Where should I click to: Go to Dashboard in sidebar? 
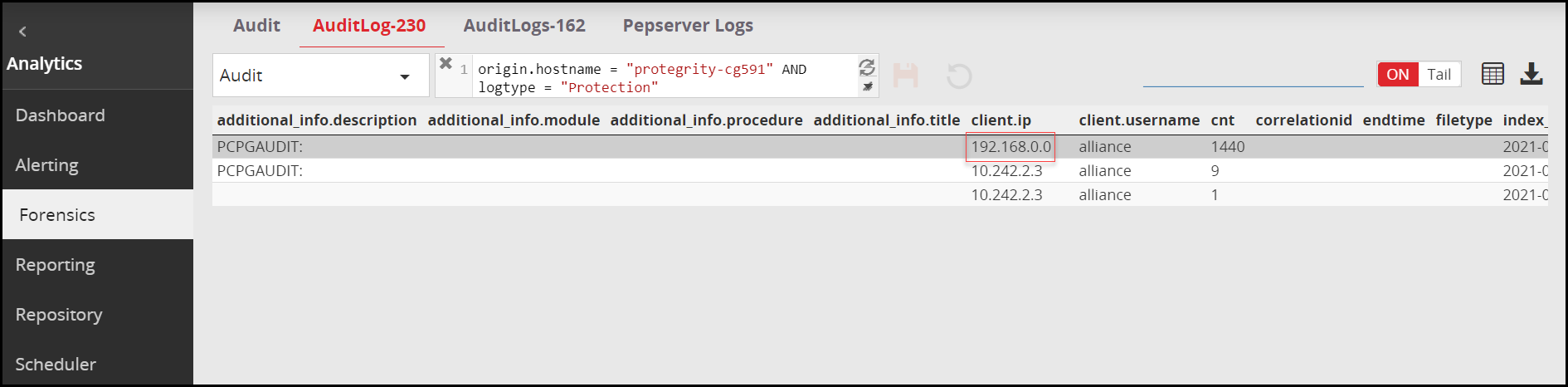pyautogui.click(x=61, y=115)
